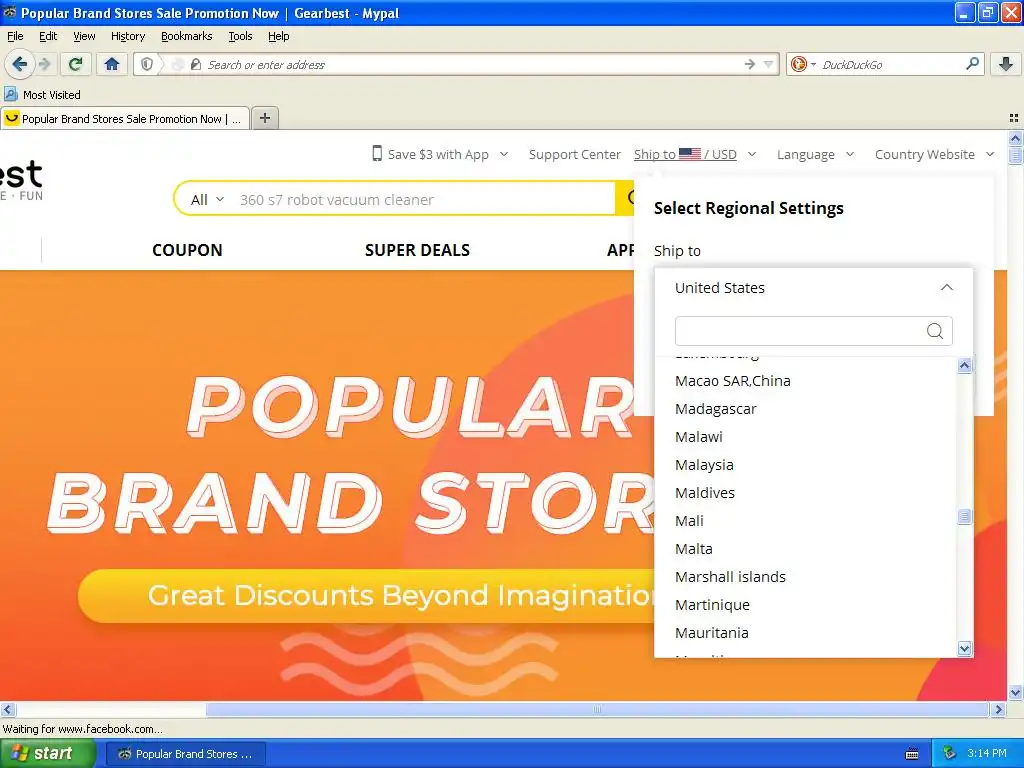The image size is (1024, 768).
Task: Click the keyboard icon in system tray
Action: [912, 754]
